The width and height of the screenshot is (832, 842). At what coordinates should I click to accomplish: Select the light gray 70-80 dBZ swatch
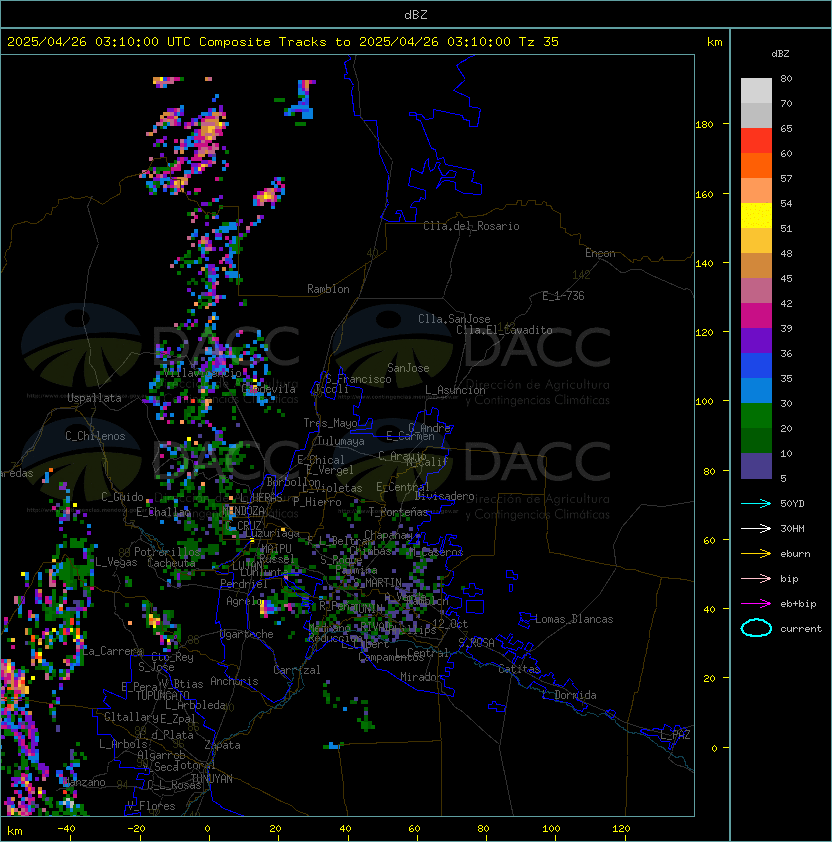pos(756,91)
